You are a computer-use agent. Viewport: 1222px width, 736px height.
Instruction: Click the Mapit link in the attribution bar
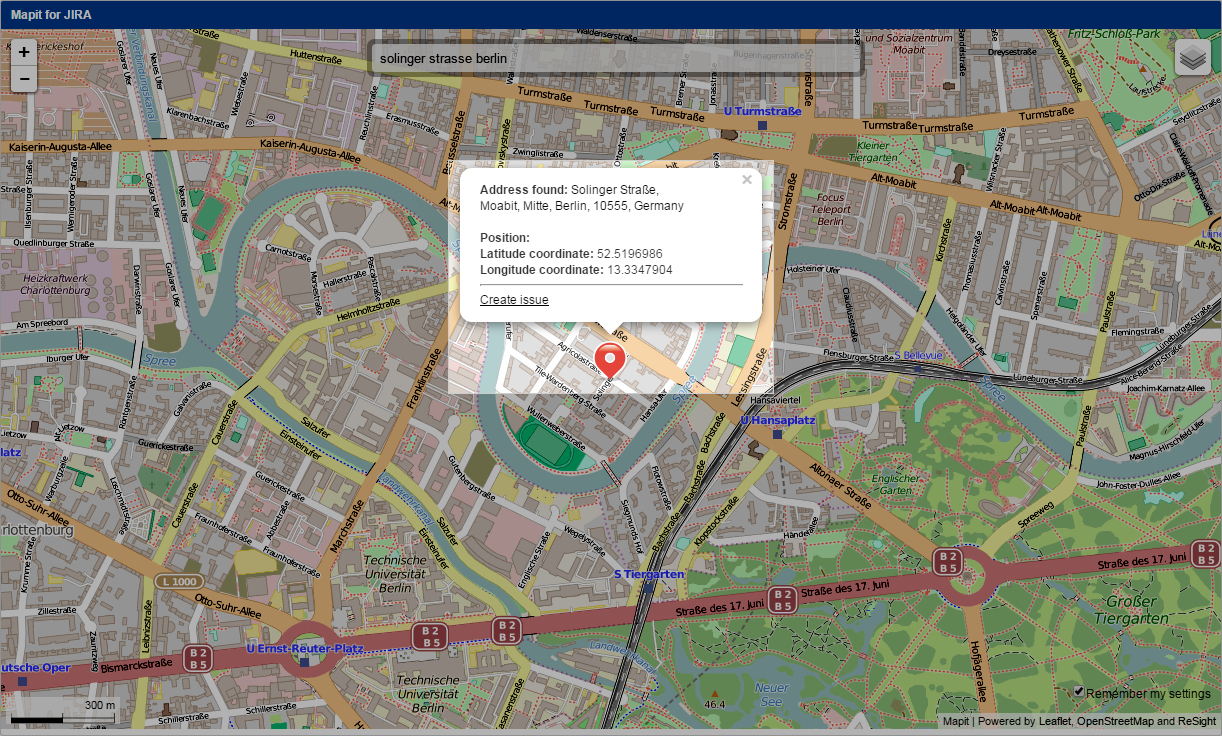click(956, 720)
